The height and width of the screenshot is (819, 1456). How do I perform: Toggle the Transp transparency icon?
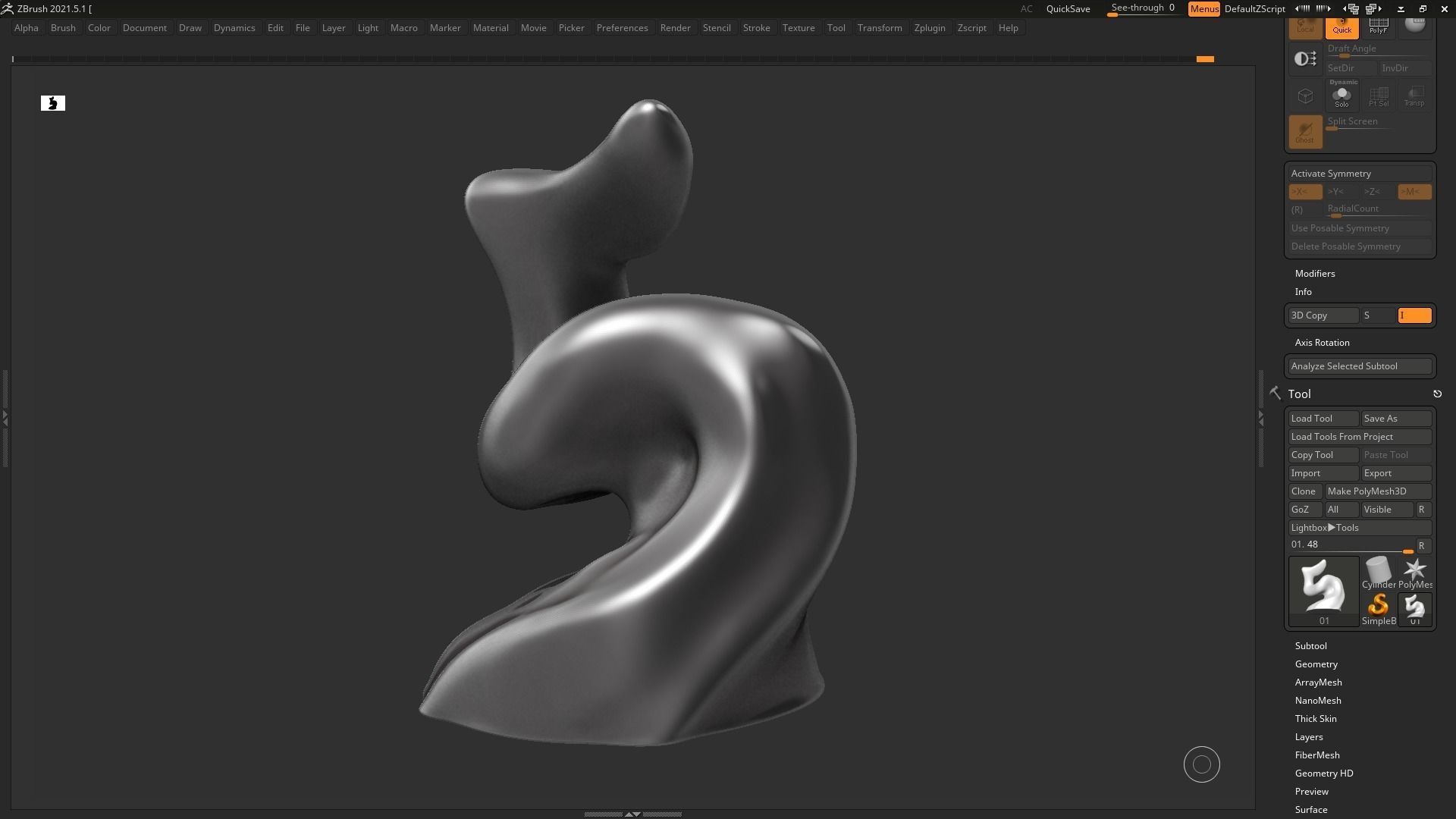pyautogui.click(x=1414, y=96)
